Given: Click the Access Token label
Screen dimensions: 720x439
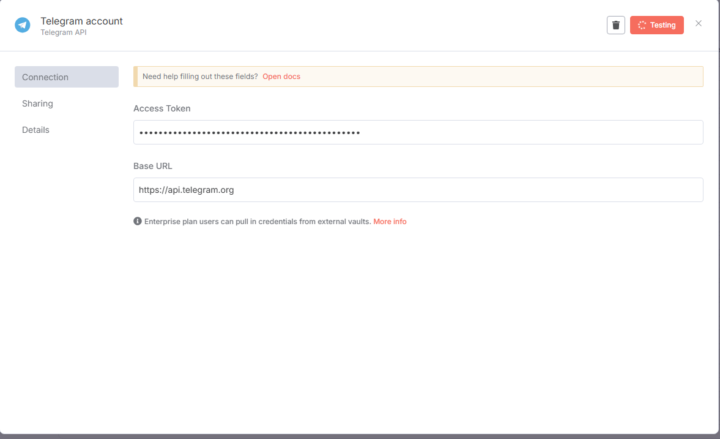Looking at the screenshot, I should [162, 108].
